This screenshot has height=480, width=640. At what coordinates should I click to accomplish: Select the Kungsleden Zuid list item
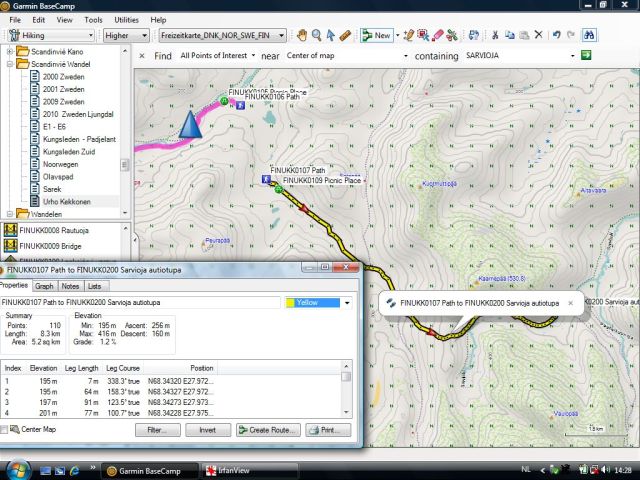68,151
